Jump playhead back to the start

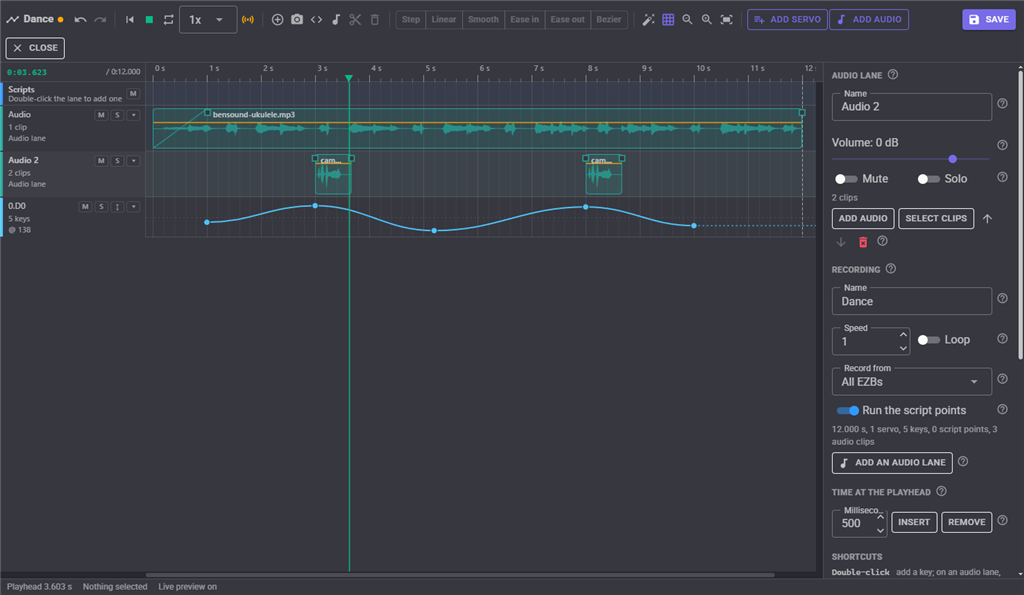pyautogui.click(x=130, y=20)
